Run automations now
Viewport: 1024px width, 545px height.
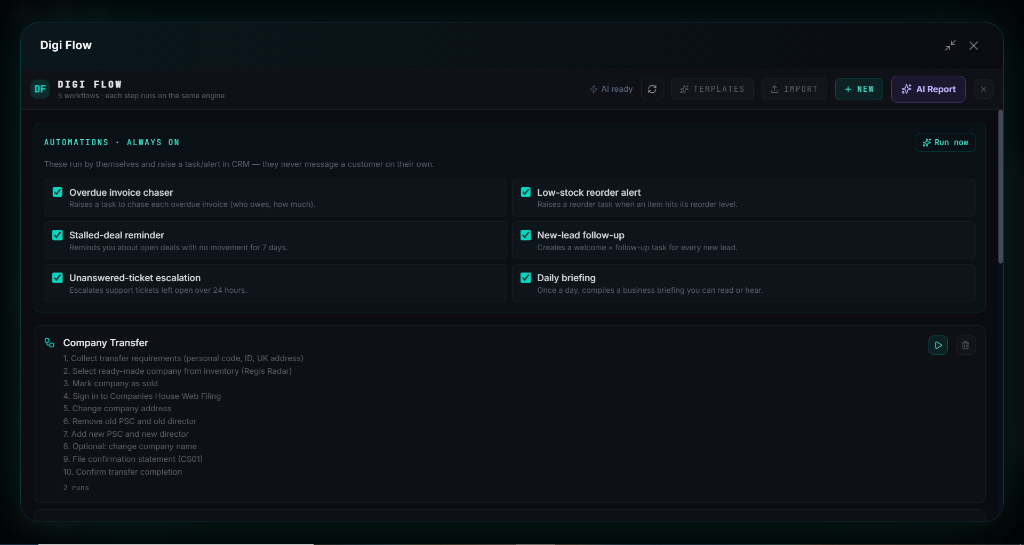click(x=945, y=142)
